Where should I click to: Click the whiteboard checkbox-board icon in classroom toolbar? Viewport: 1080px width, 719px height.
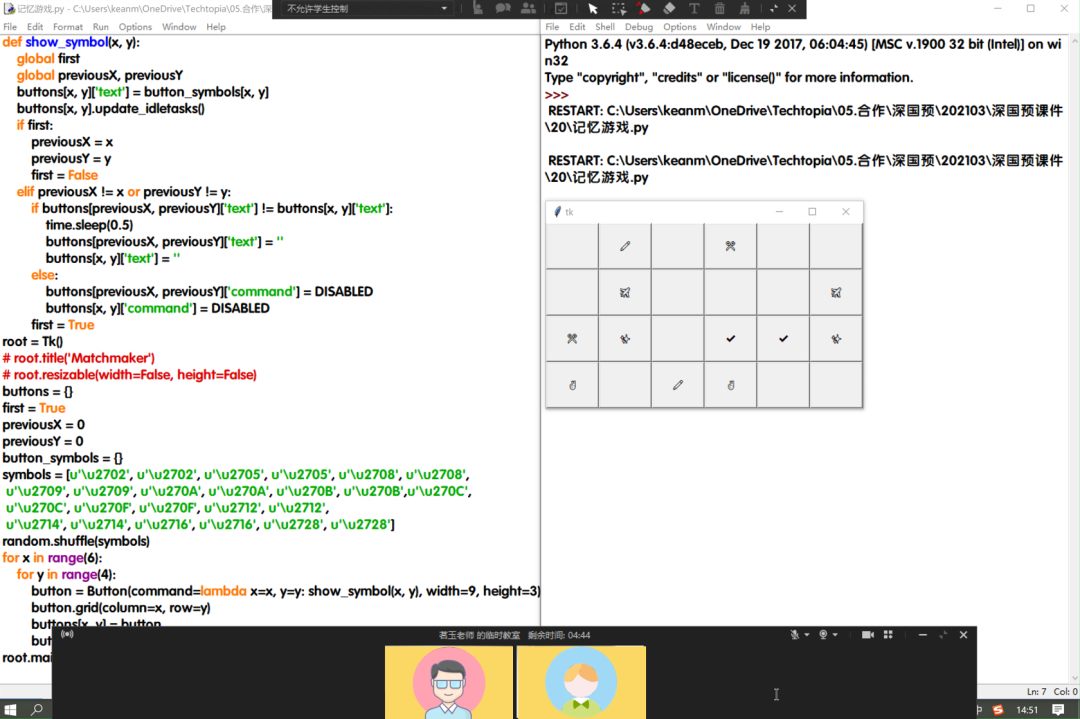[561, 8]
